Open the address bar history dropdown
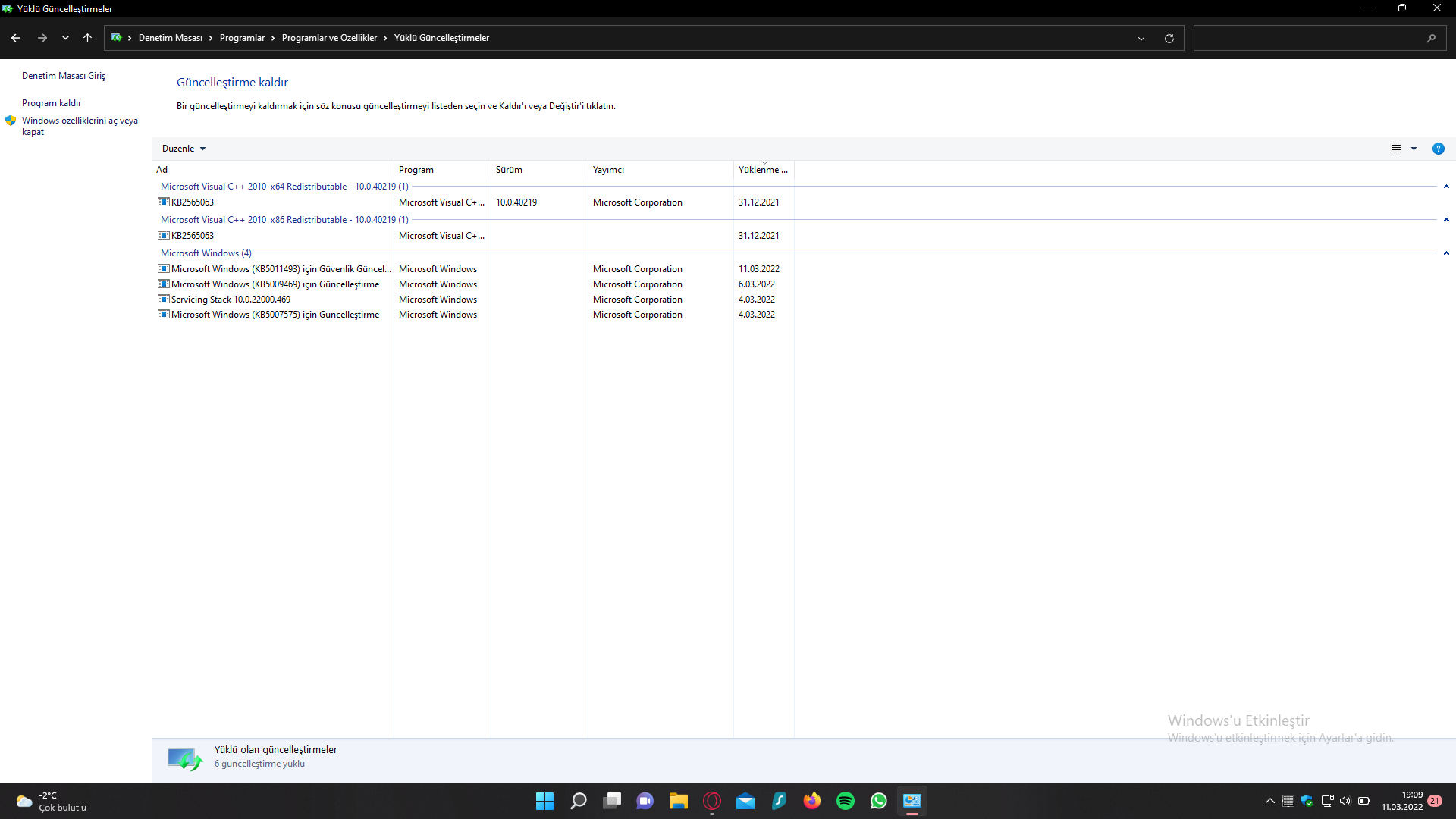The image size is (1456, 819). pyautogui.click(x=1141, y=38)
